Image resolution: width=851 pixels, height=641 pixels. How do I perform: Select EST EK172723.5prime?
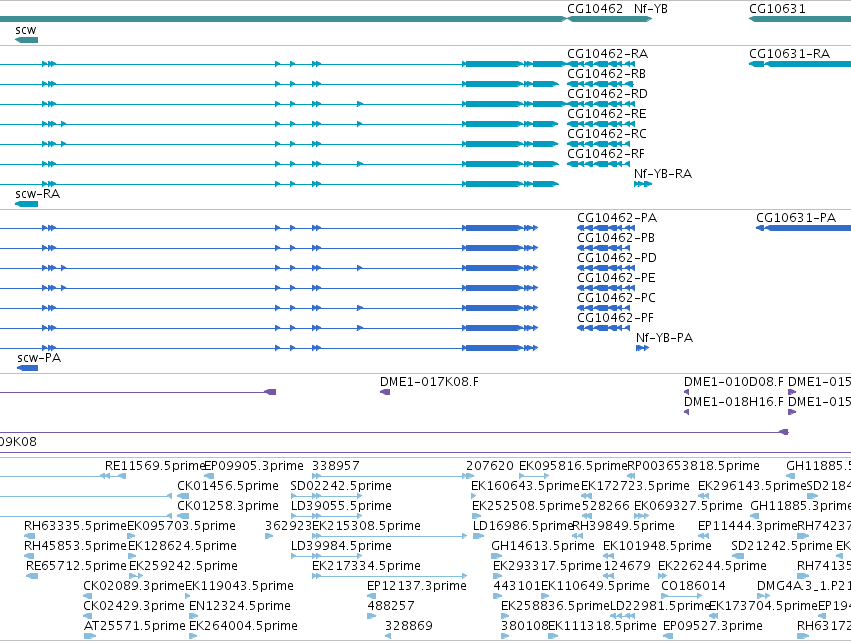click(x=635, y=486)
